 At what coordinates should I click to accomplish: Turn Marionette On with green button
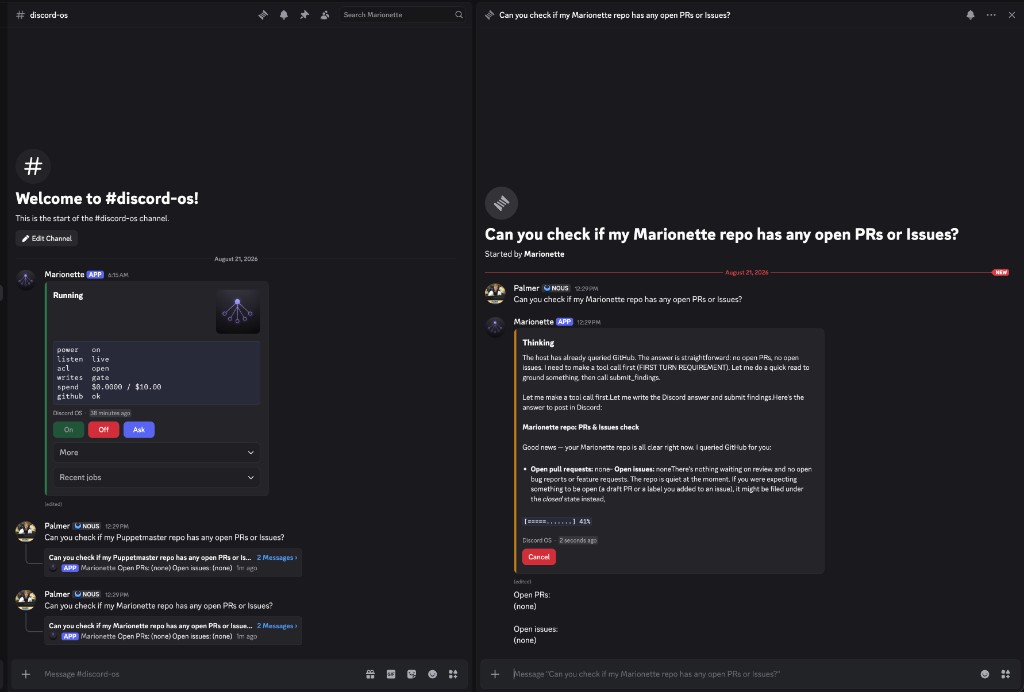(x=69, y=430)
